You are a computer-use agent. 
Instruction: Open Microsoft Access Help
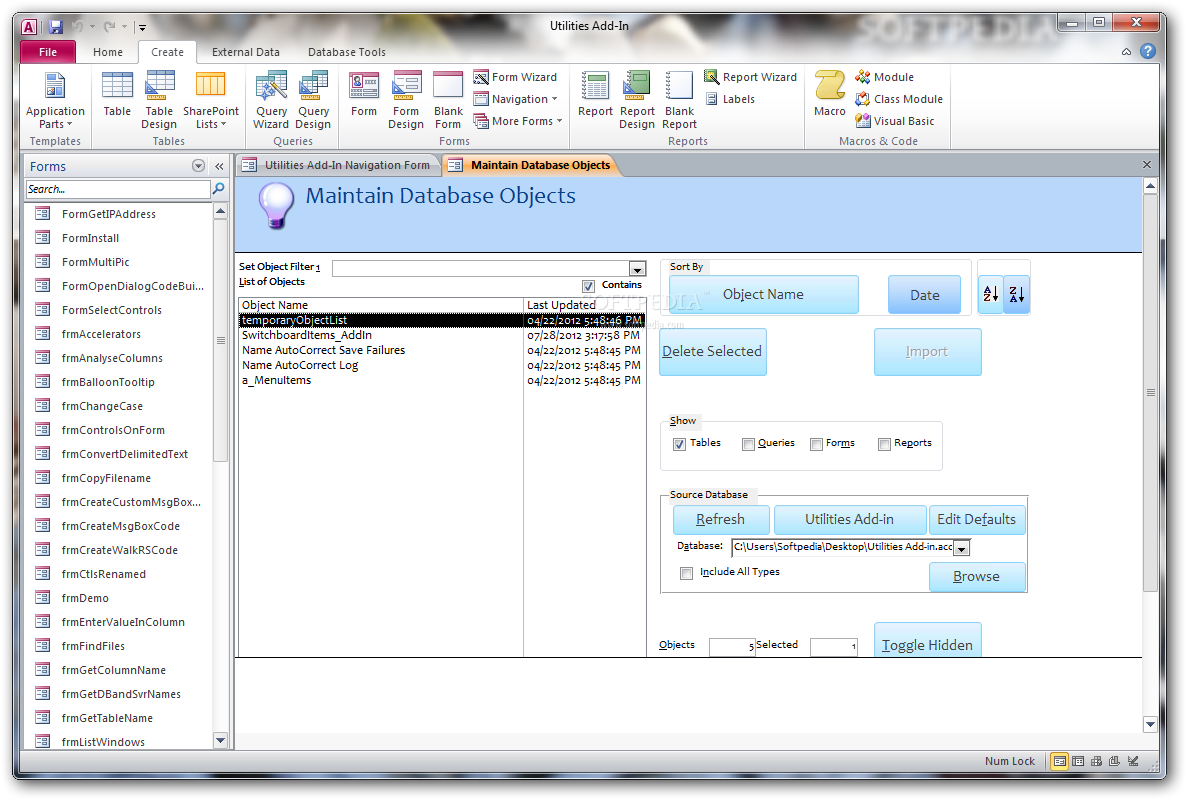(1148, 51)
